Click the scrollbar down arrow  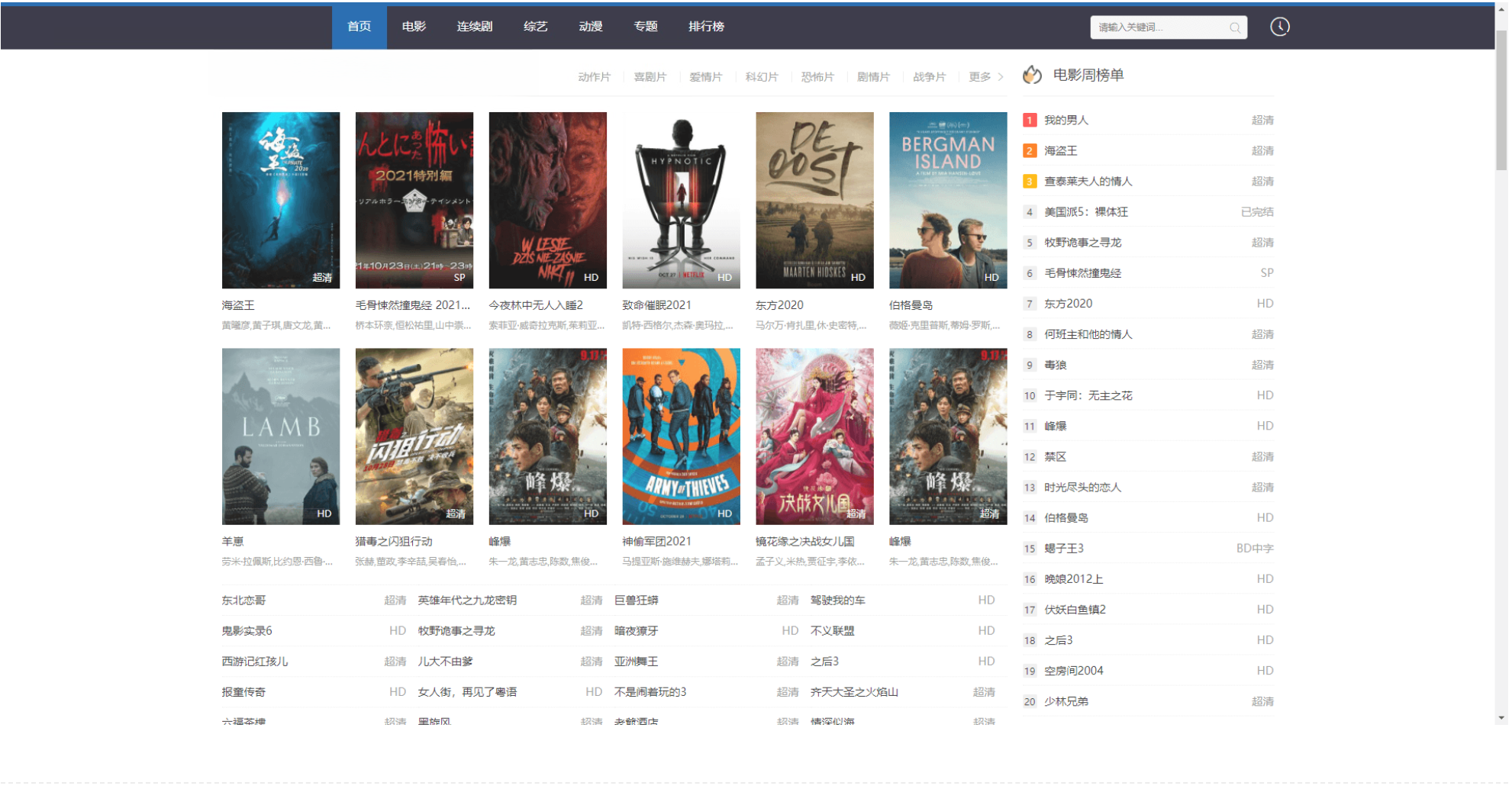1501,718
